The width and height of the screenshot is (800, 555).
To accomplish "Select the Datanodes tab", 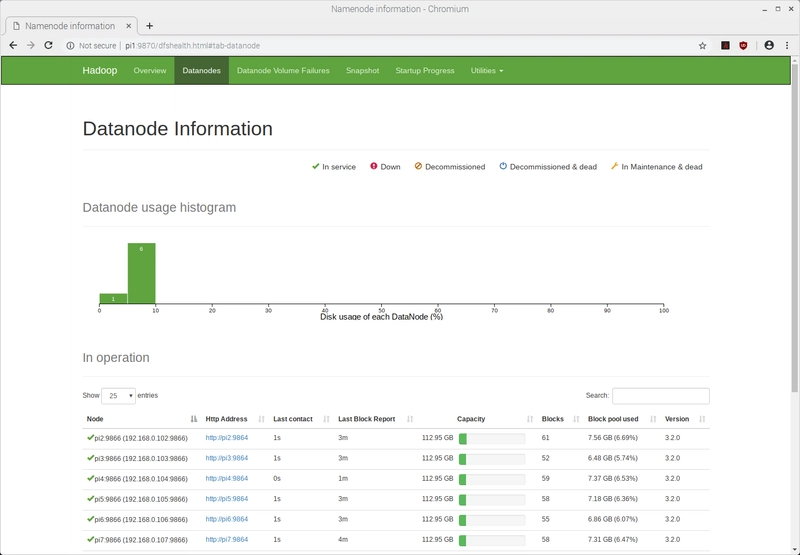I will [x=202, y=70].
